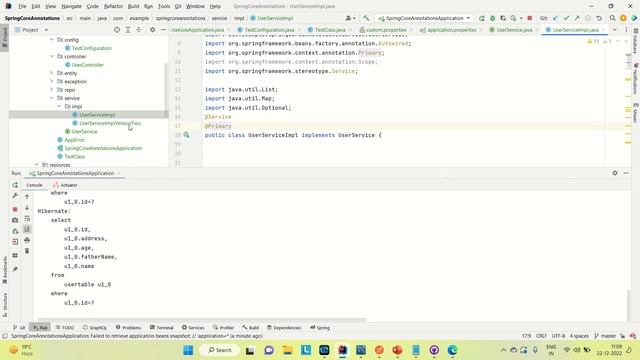Click the Build project hammer icon

366,18
